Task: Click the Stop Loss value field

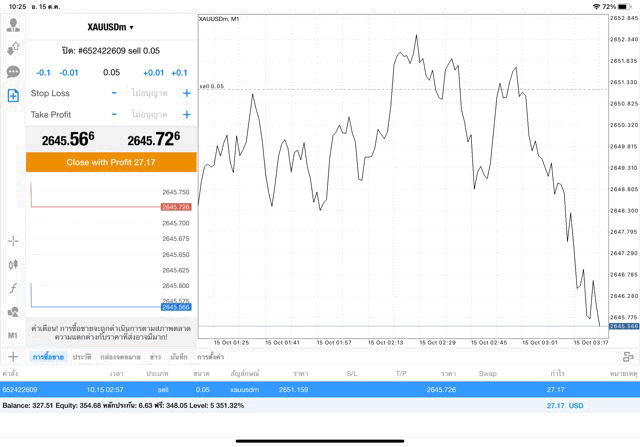Action: [x=150, y=93]
